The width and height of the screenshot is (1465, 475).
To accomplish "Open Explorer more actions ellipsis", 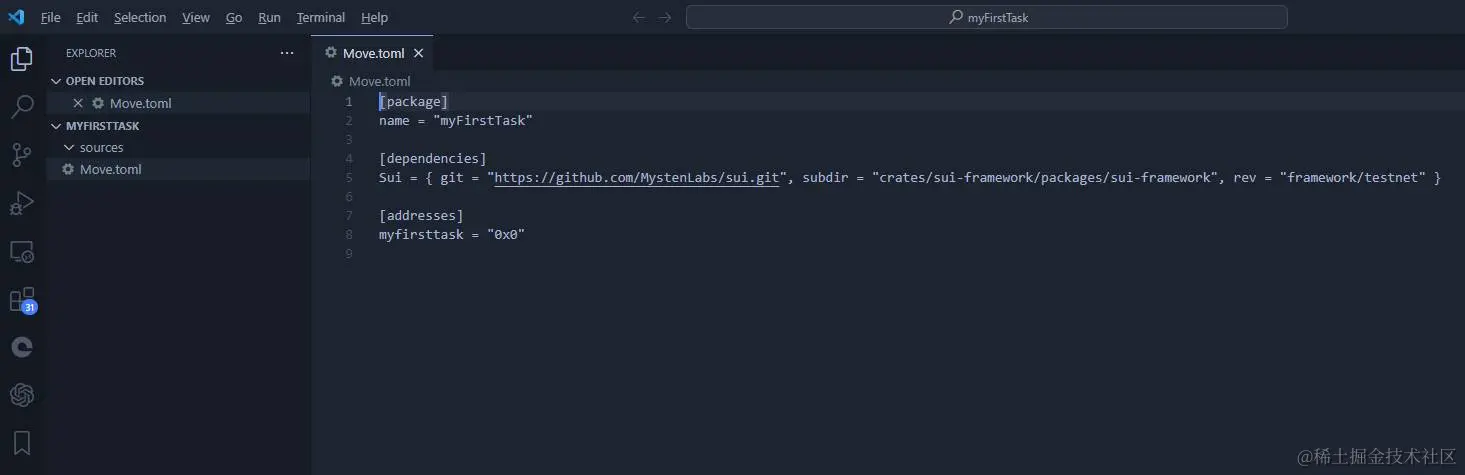I will [x=287, y=53].
